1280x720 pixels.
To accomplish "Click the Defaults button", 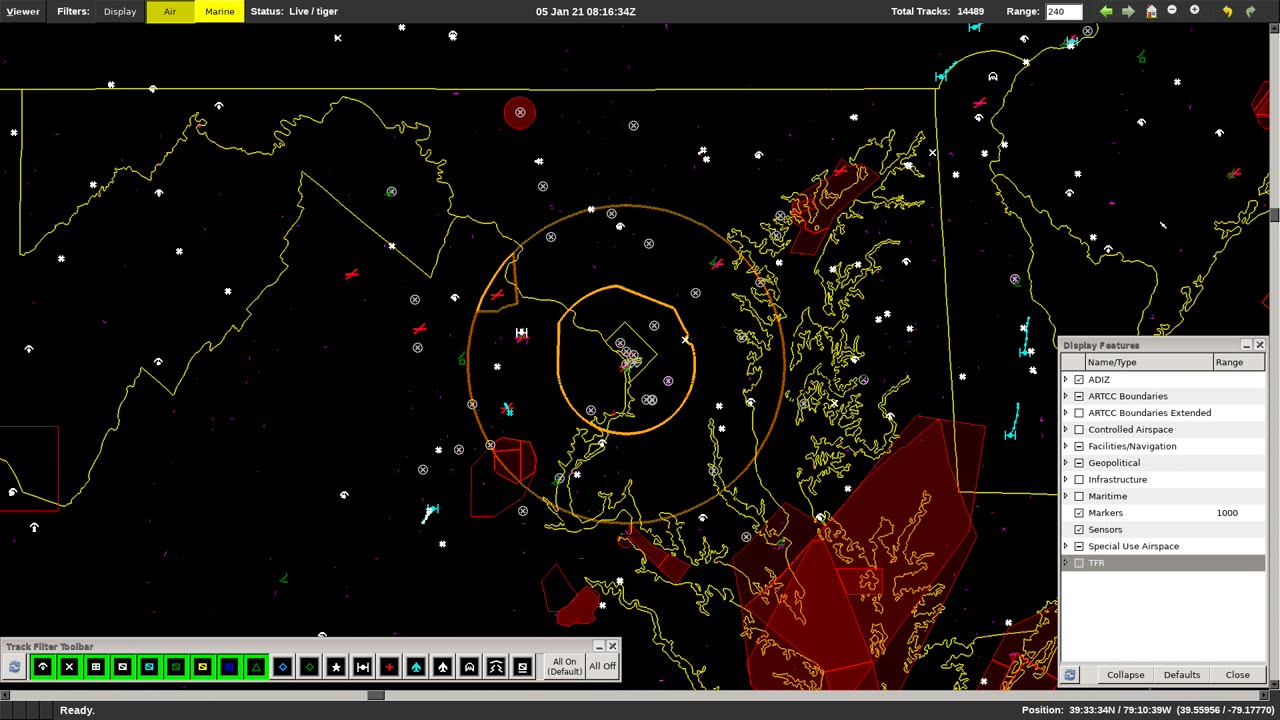I will (1182, 675).
